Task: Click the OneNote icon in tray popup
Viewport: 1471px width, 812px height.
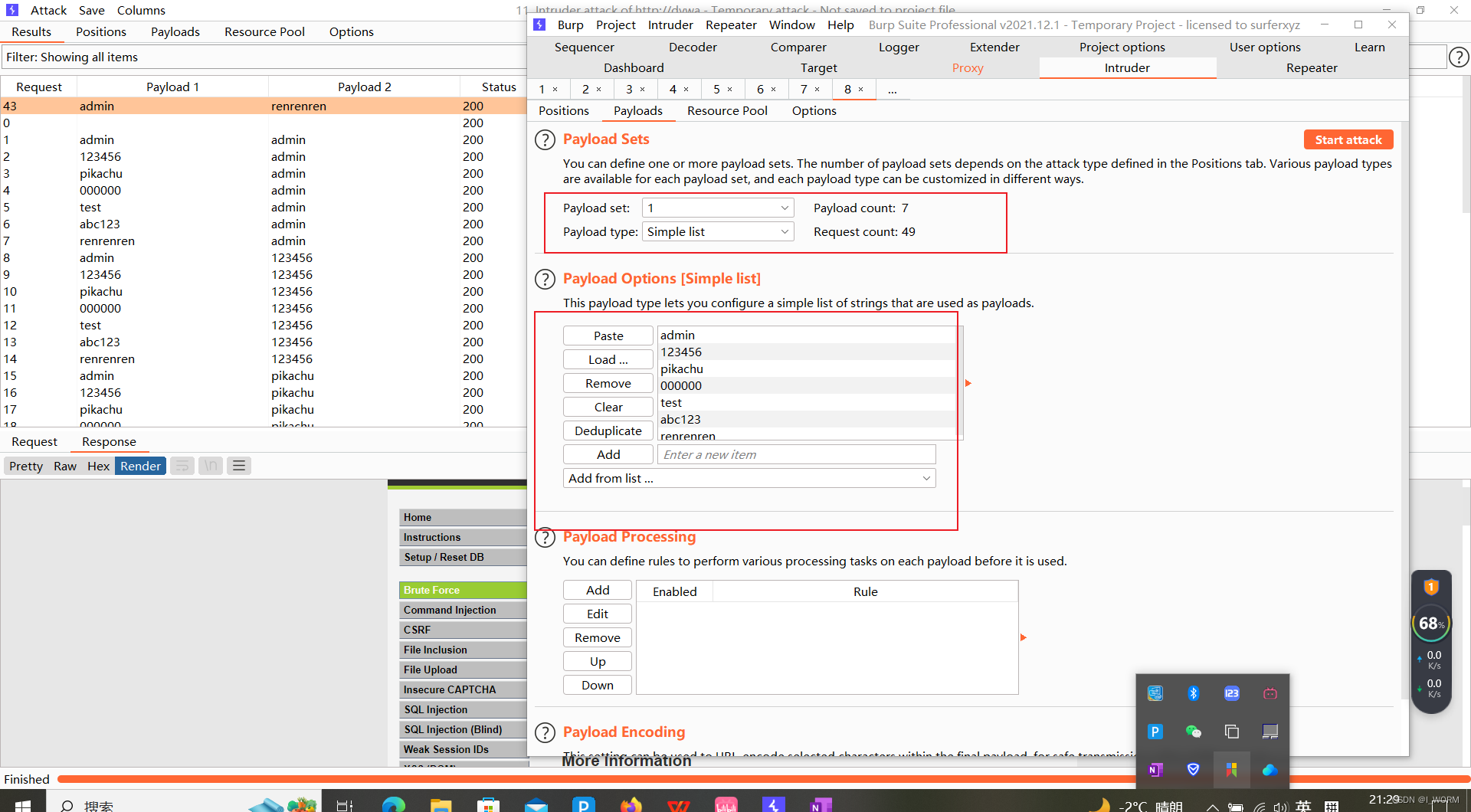Action: (1155, 770)
